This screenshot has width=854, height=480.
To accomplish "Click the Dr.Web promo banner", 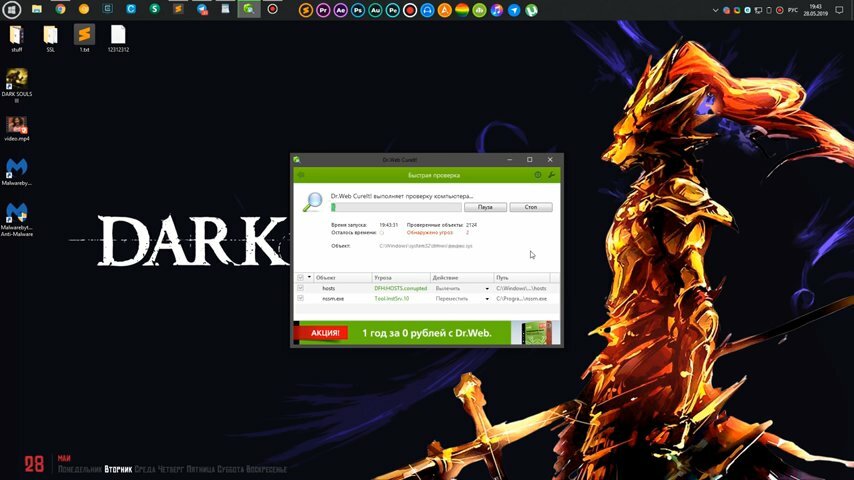I will (426, 332).
